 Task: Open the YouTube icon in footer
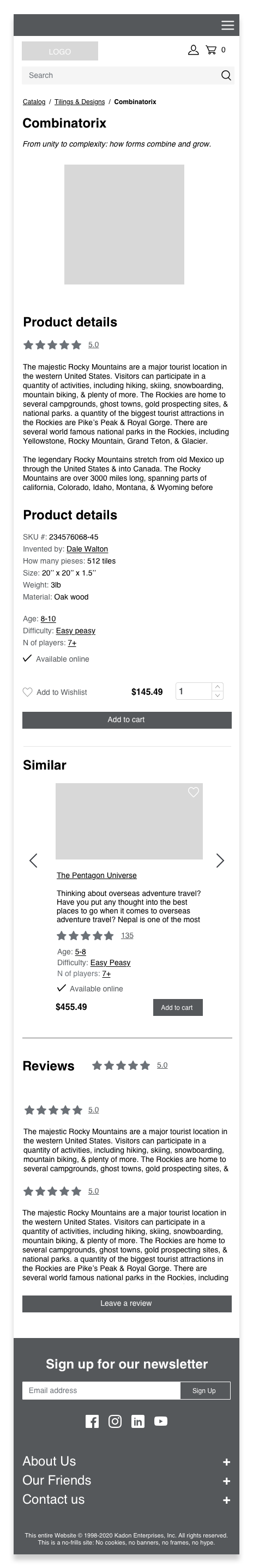coord(161,1421)
